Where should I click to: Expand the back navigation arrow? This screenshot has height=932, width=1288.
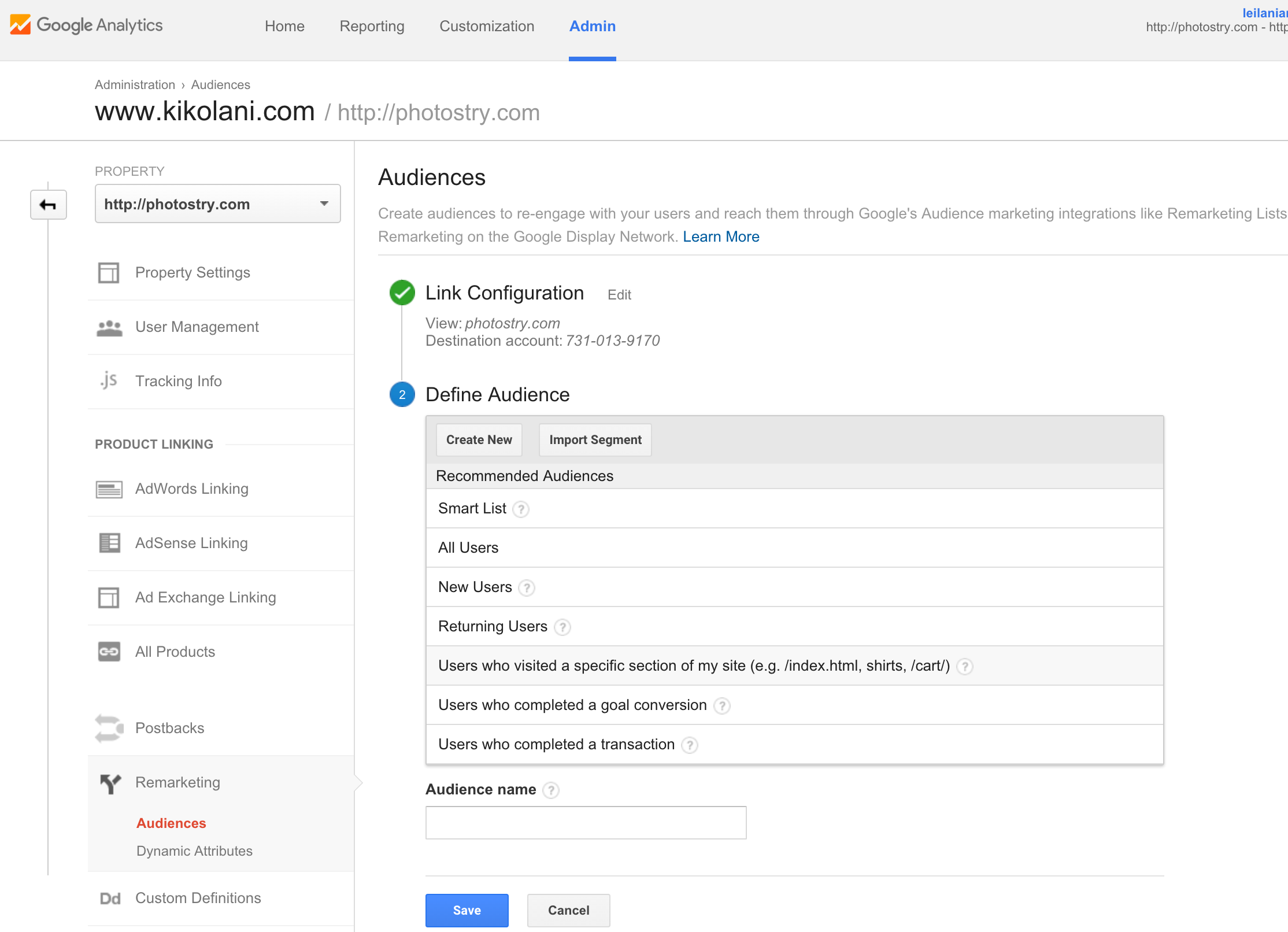point(48,206)
